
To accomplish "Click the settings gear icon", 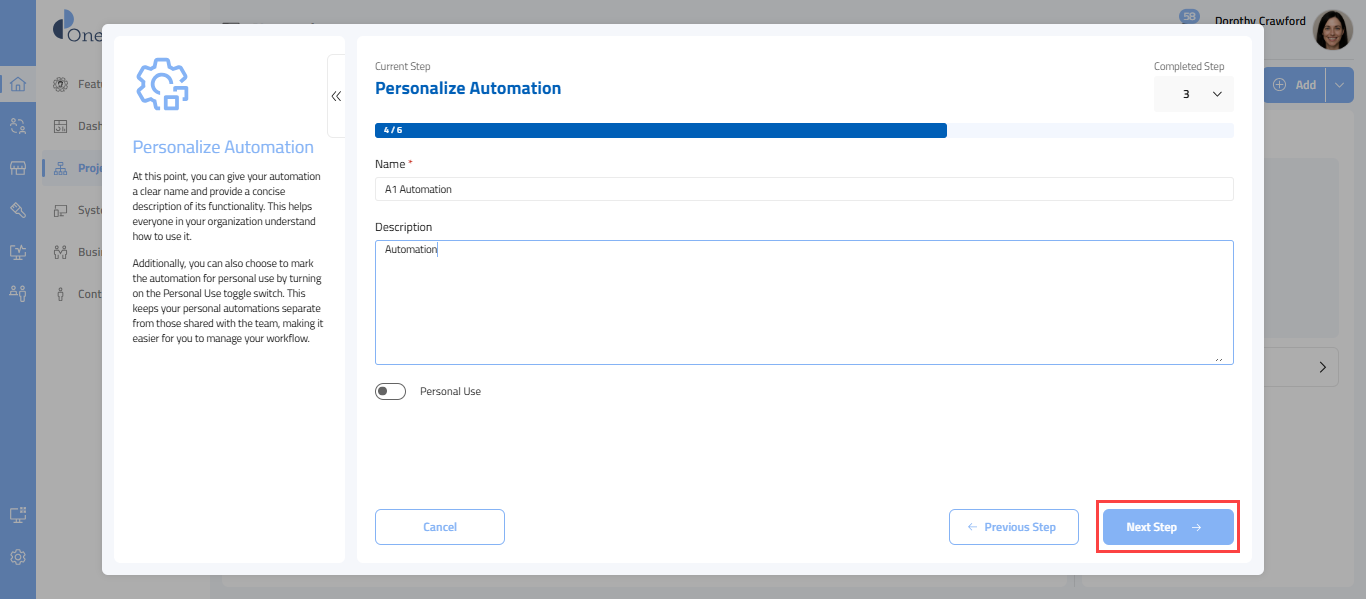I will (18, 557).
